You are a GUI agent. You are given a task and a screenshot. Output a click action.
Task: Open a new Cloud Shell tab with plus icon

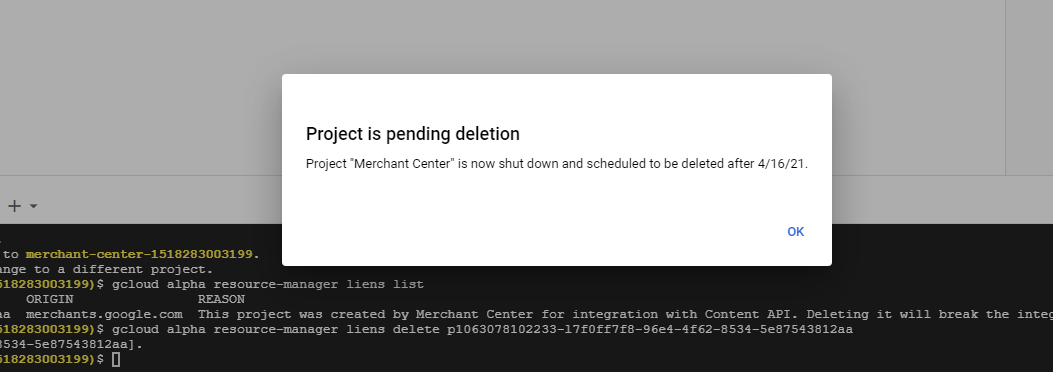point(14,206)
